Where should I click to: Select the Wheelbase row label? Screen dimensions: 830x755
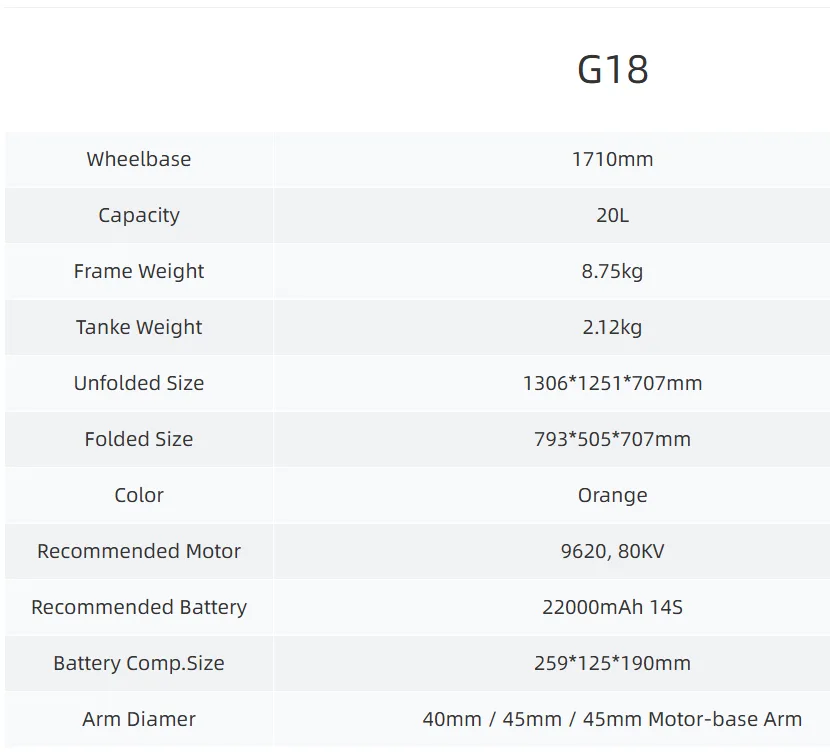(138, 159)
